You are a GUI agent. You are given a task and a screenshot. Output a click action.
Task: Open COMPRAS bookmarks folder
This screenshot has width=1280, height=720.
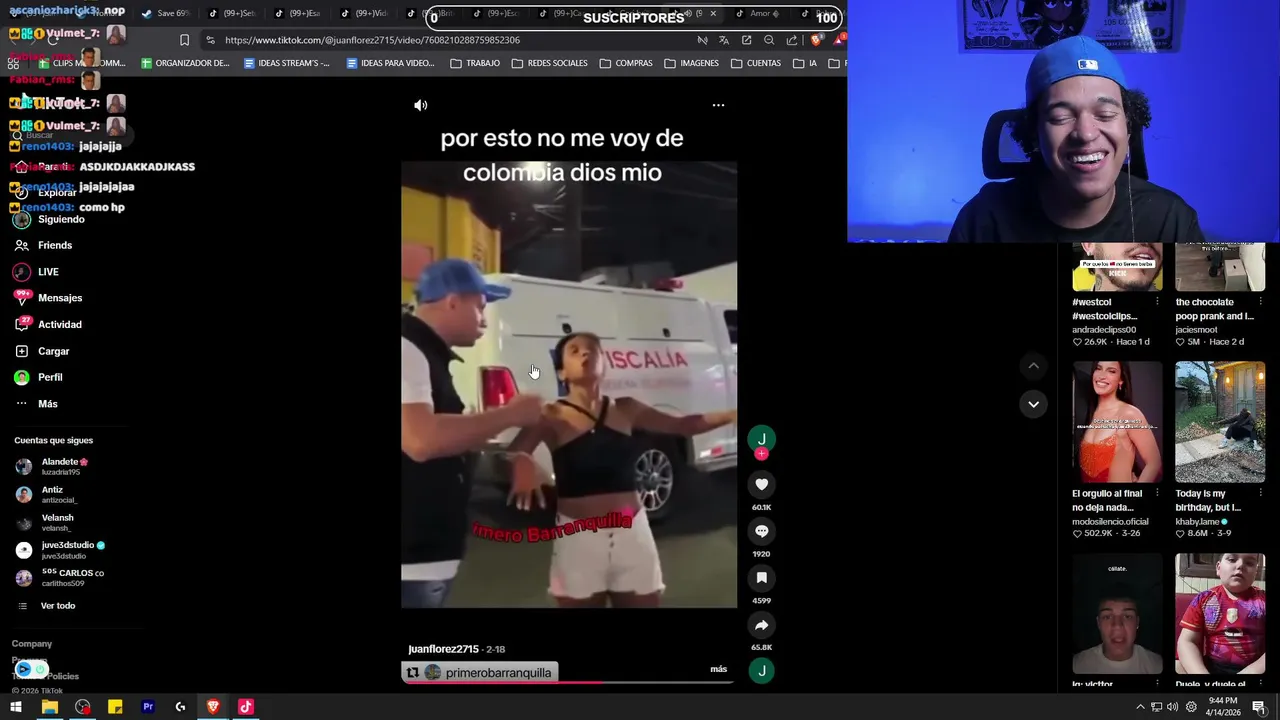coord(626,63)
